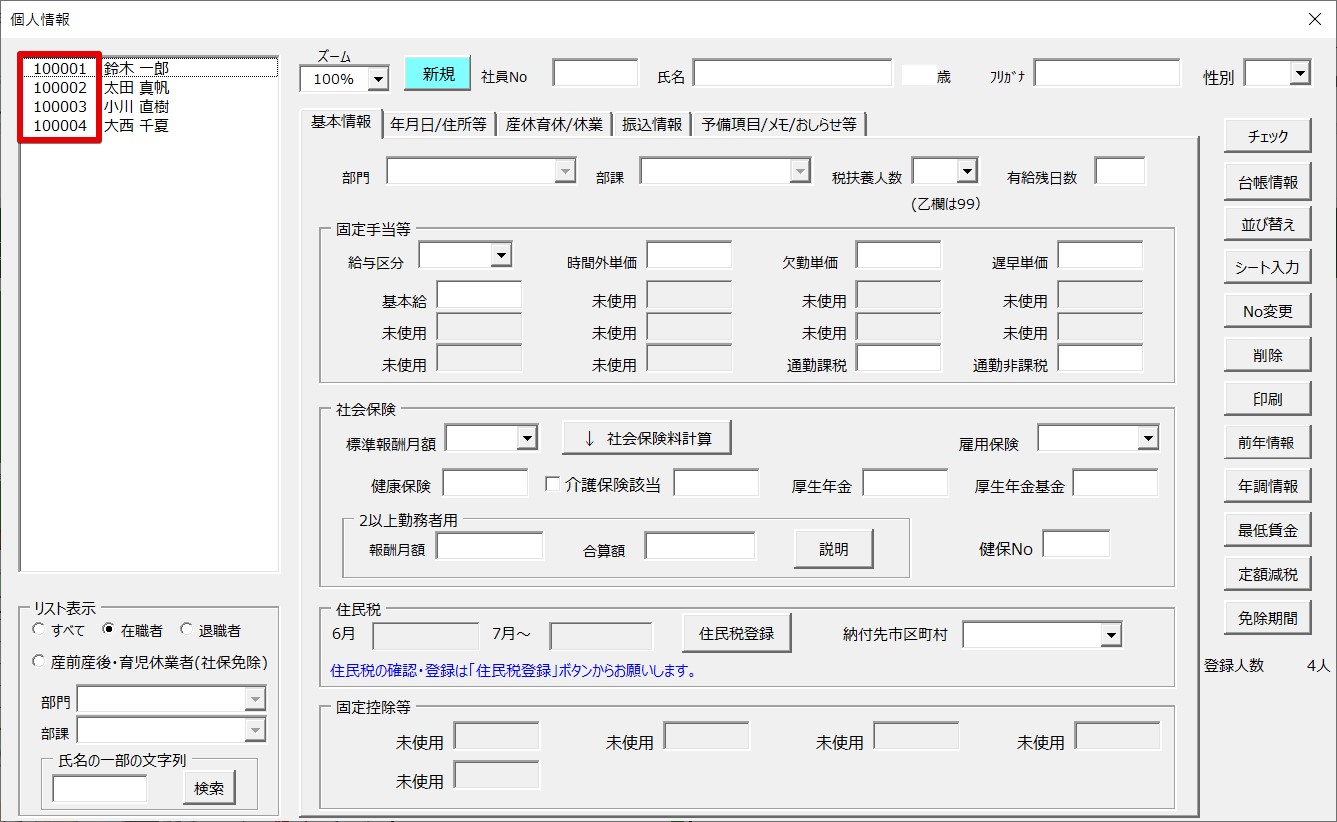Run 社会保険料計算 calculation button
This screenshot has height=822, width=1337.
647,438
